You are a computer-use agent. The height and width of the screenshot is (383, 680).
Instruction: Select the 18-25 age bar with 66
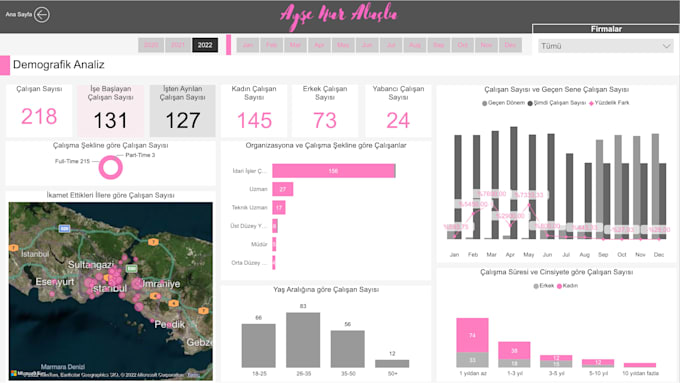tap(258, 346)
